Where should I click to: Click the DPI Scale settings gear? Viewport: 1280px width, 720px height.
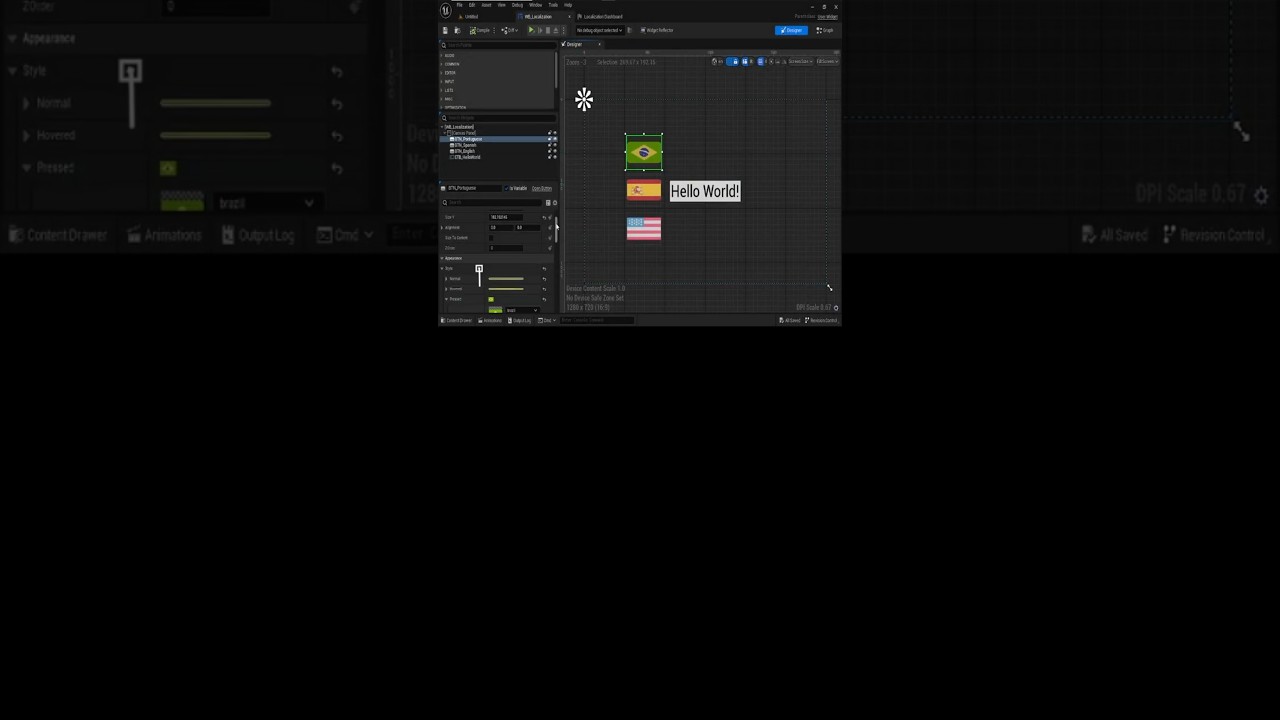pos(836,307)
